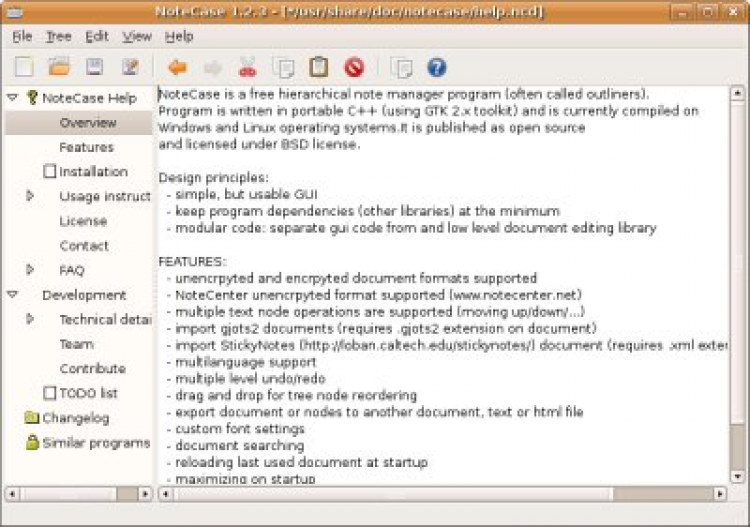Click the orange back arrow icon
This screenshot has width=750, height=527.
click(x=178, y=68)
